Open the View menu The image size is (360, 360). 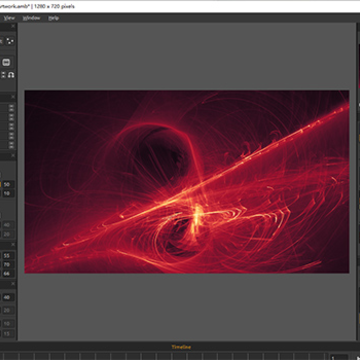(9, 18)
